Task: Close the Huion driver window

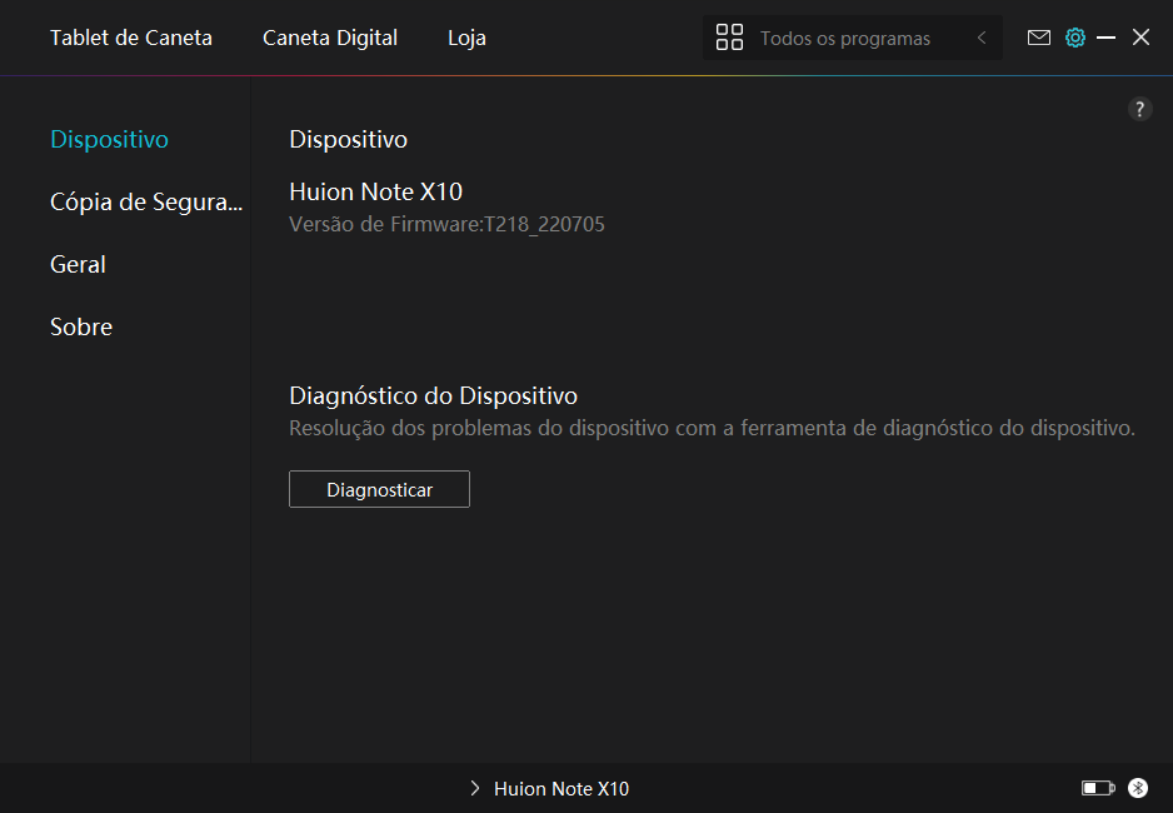Action: pyautogui.click(x=1141, y=38)
